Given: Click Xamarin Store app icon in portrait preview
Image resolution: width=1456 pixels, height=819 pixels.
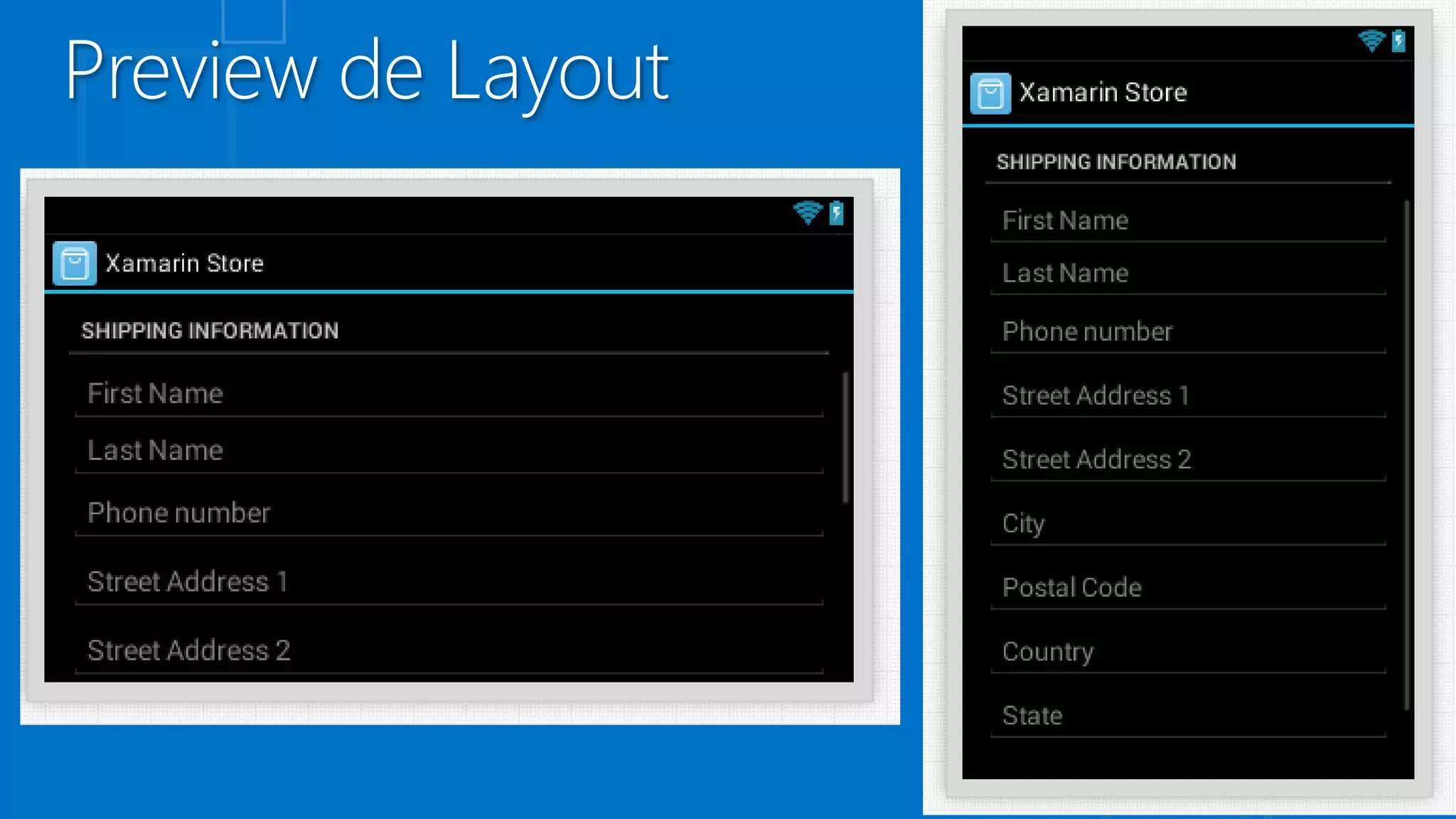Looking at the screenshot, I should point(990,93).
